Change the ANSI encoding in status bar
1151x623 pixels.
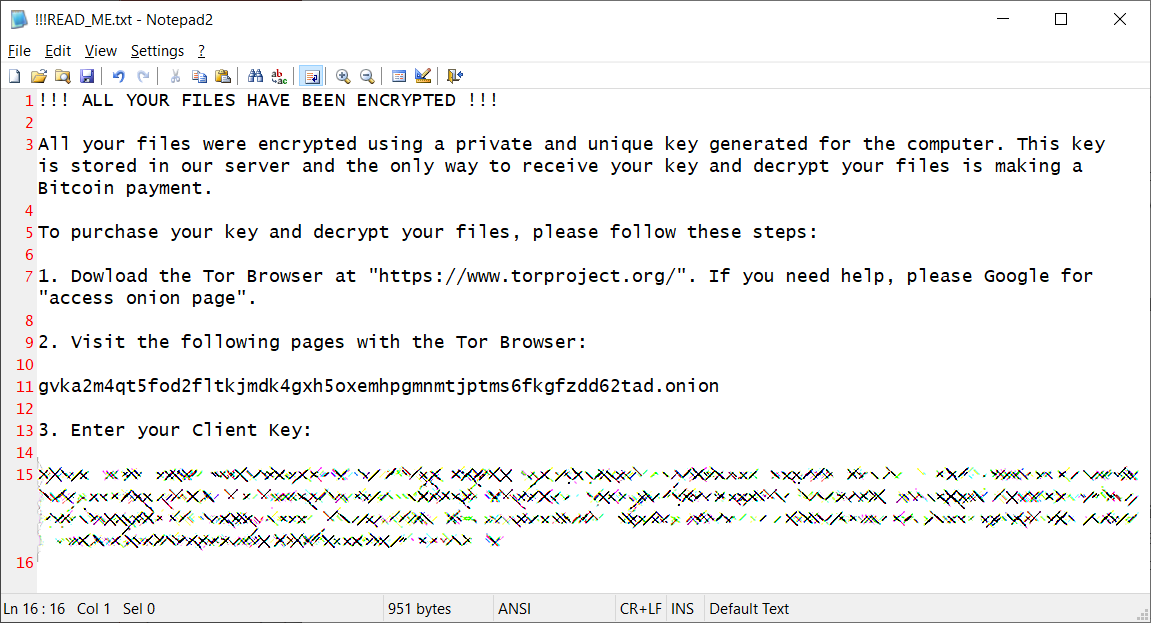pos(514,608)
